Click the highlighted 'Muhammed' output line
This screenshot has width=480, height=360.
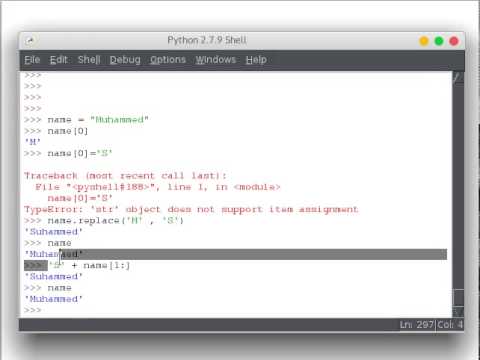[x=235, y=254]
